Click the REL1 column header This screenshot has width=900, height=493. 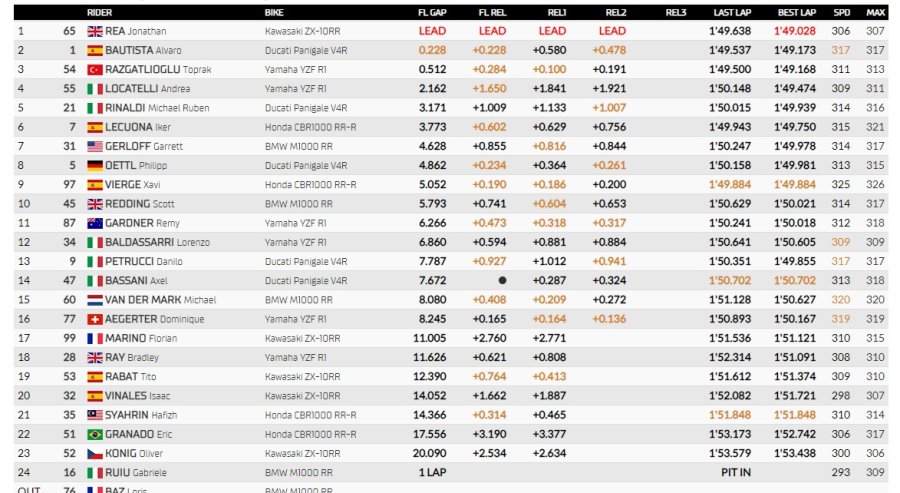(x=557, y=12)
